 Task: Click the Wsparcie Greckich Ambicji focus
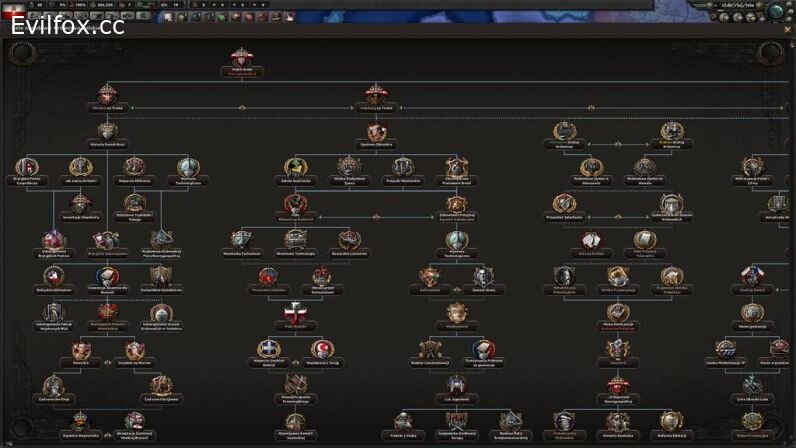click(x=268, y=349)
